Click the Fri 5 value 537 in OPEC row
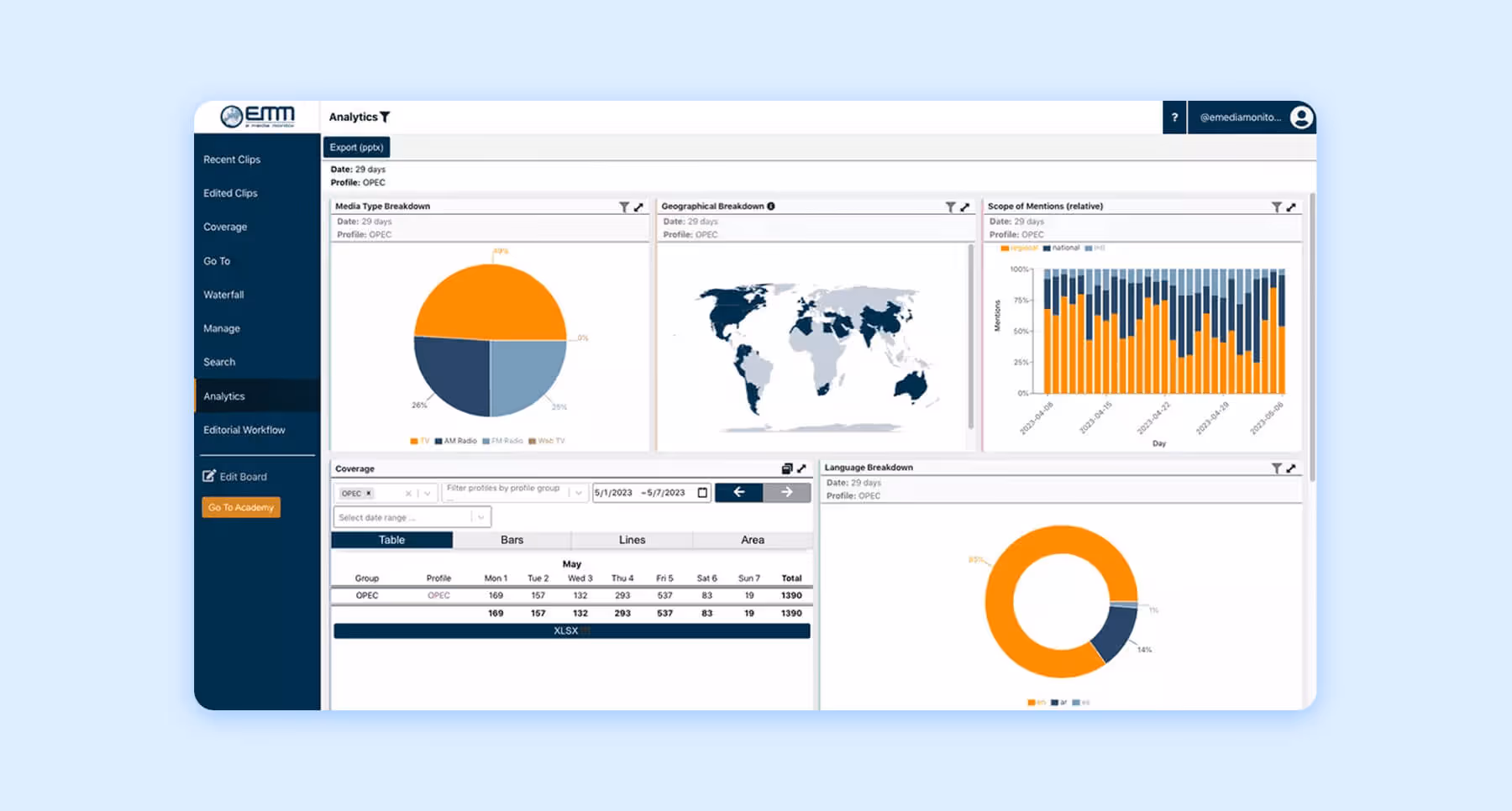 coord(664,595)
